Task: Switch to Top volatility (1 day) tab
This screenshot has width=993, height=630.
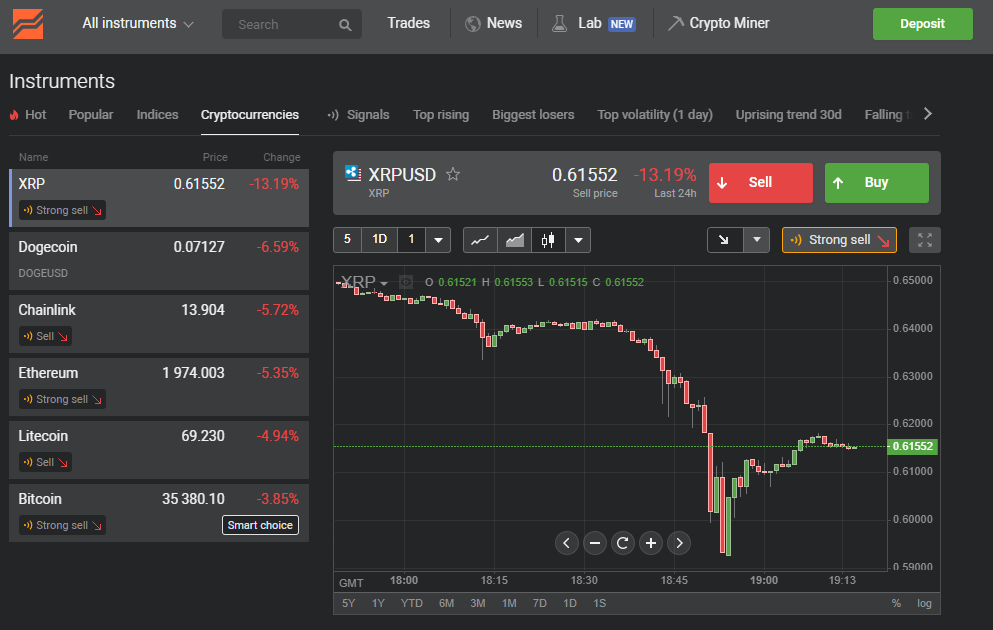Action: [655, 115]
